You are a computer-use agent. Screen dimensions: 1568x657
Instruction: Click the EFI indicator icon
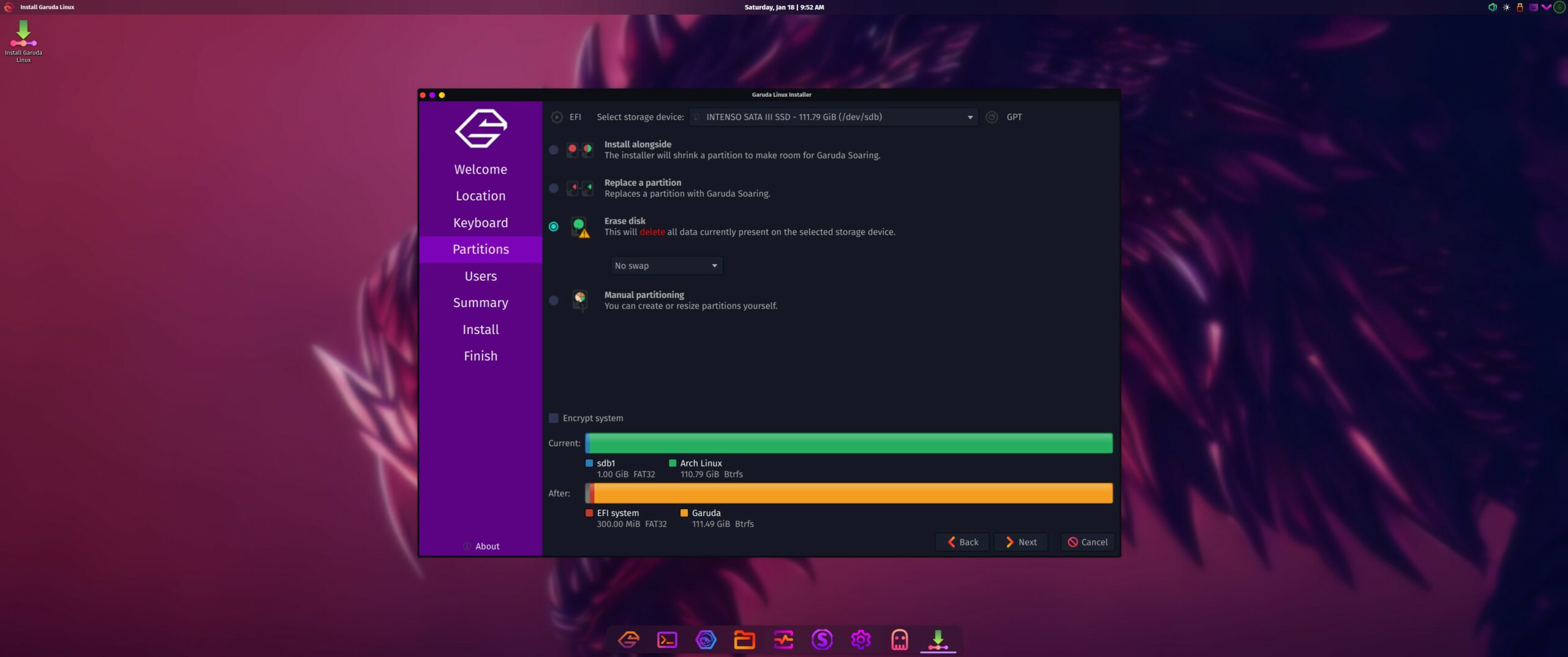tap(556, 117)
